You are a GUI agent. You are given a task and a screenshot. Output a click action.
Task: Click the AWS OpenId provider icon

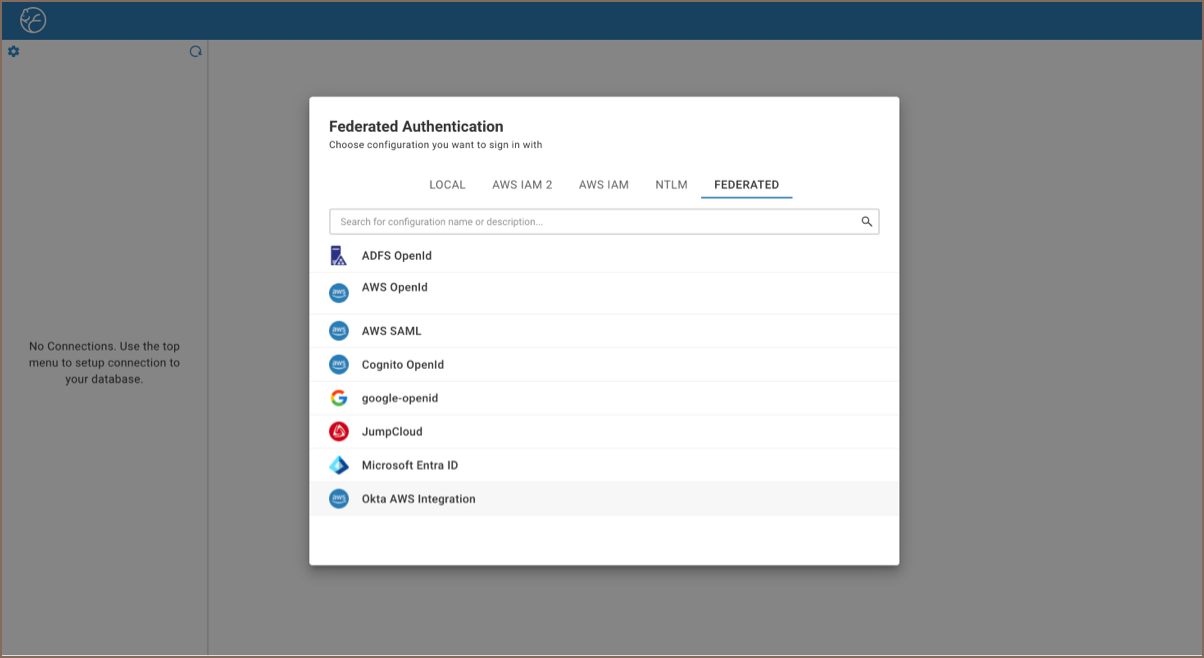(x=339, y=293)
